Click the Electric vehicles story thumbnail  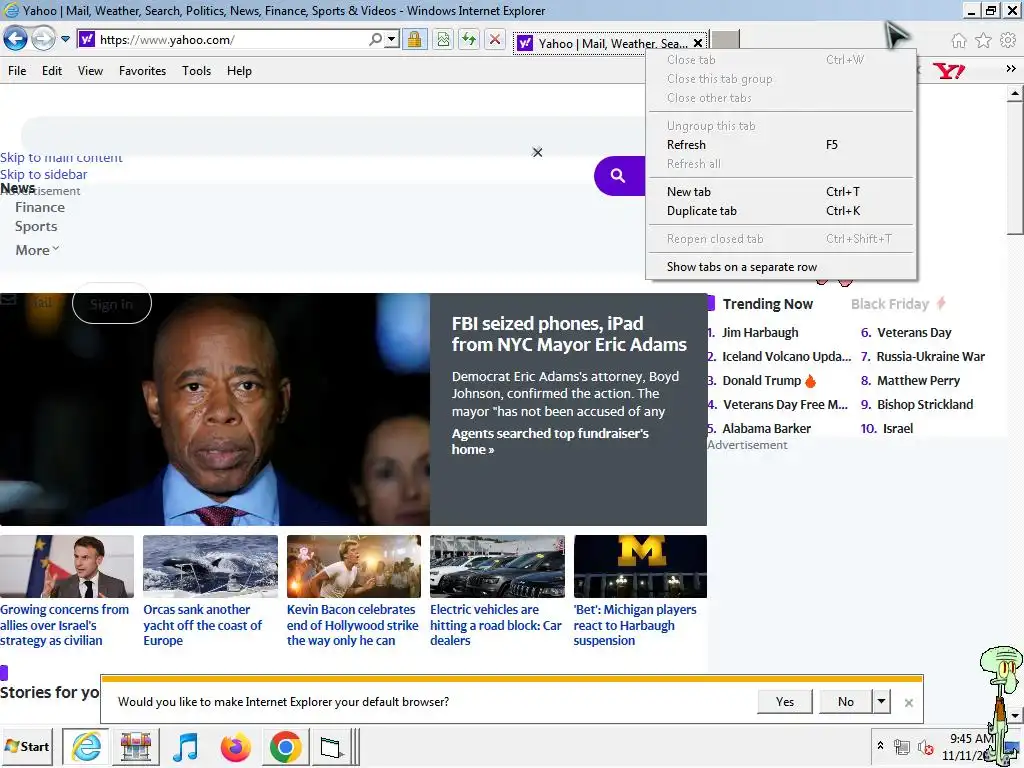click(x=497, y=566)
